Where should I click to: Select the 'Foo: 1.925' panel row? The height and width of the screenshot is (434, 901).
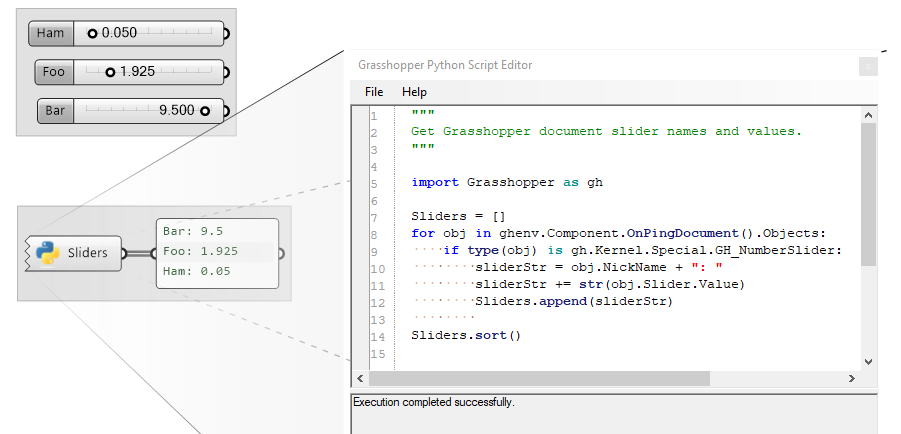tap(217, 252)
